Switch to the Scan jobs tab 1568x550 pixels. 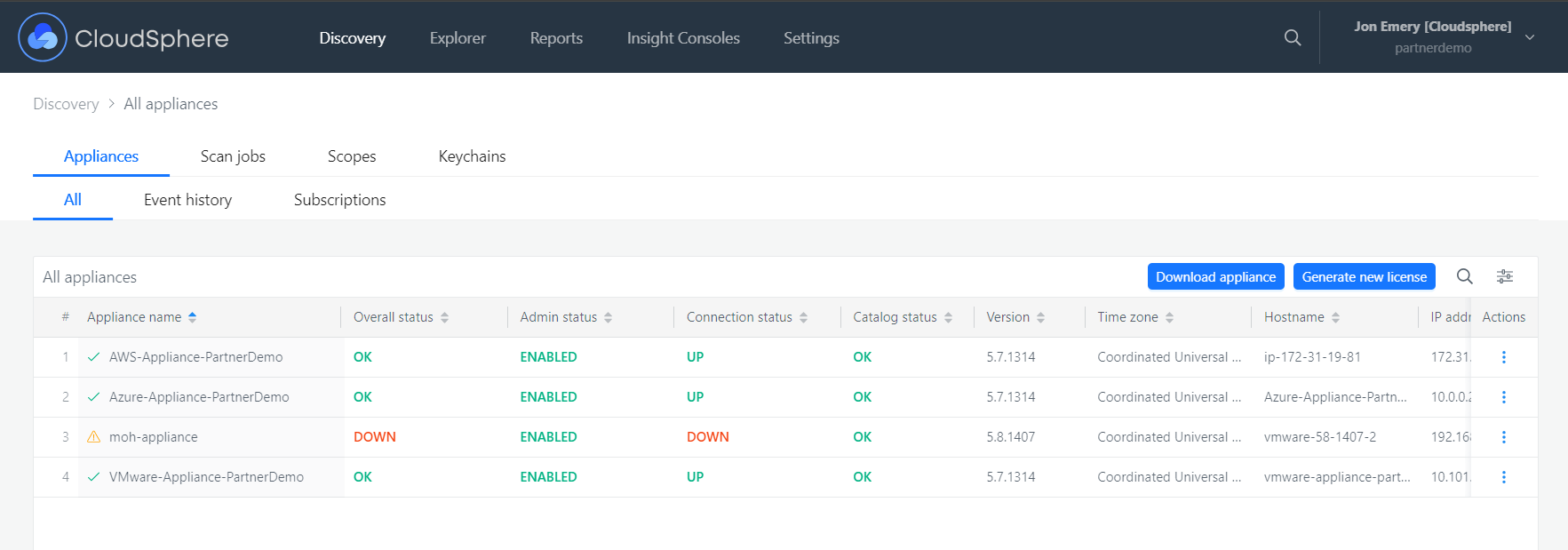(x=233, y=156)
